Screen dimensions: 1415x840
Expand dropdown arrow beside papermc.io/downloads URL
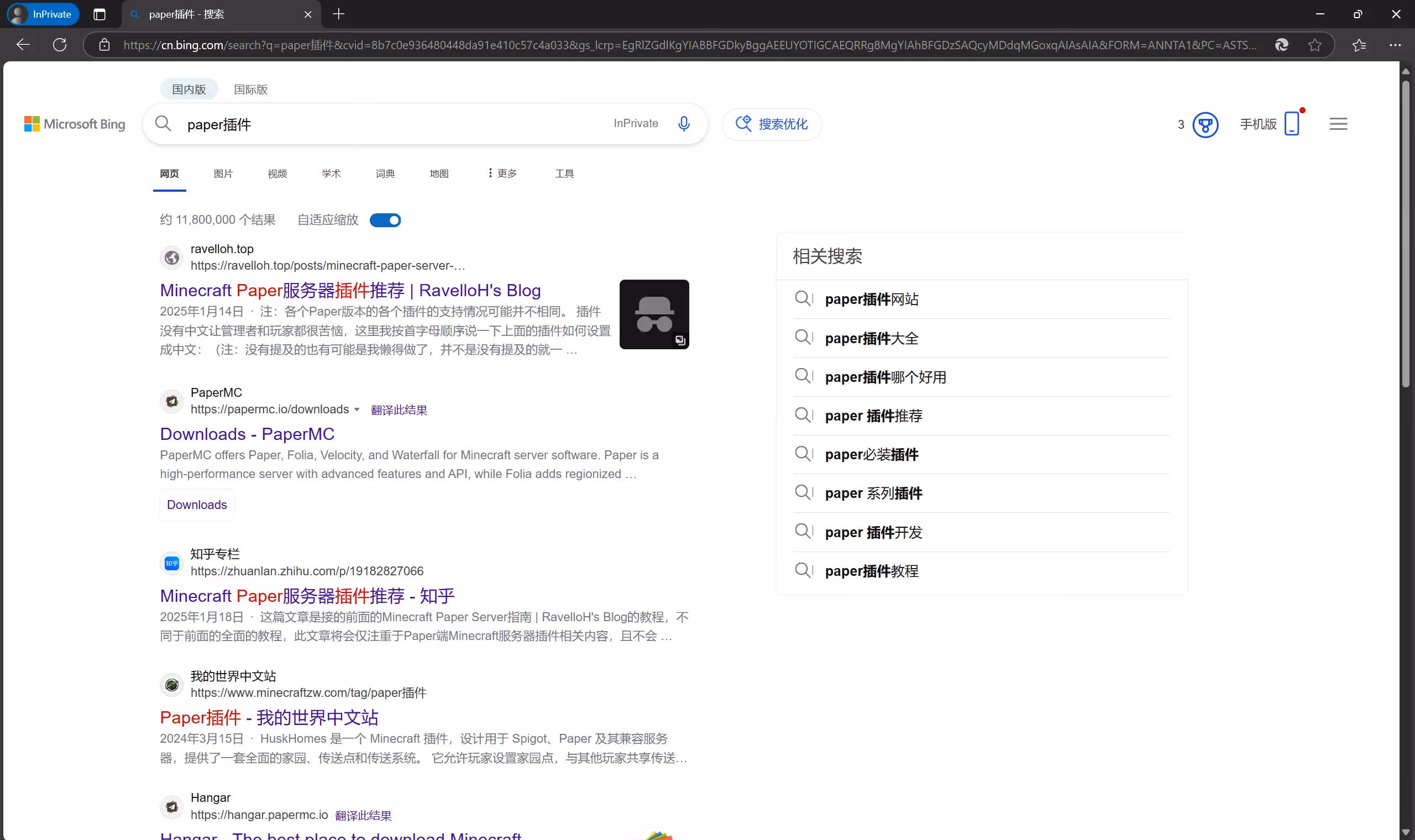point(357,410)
